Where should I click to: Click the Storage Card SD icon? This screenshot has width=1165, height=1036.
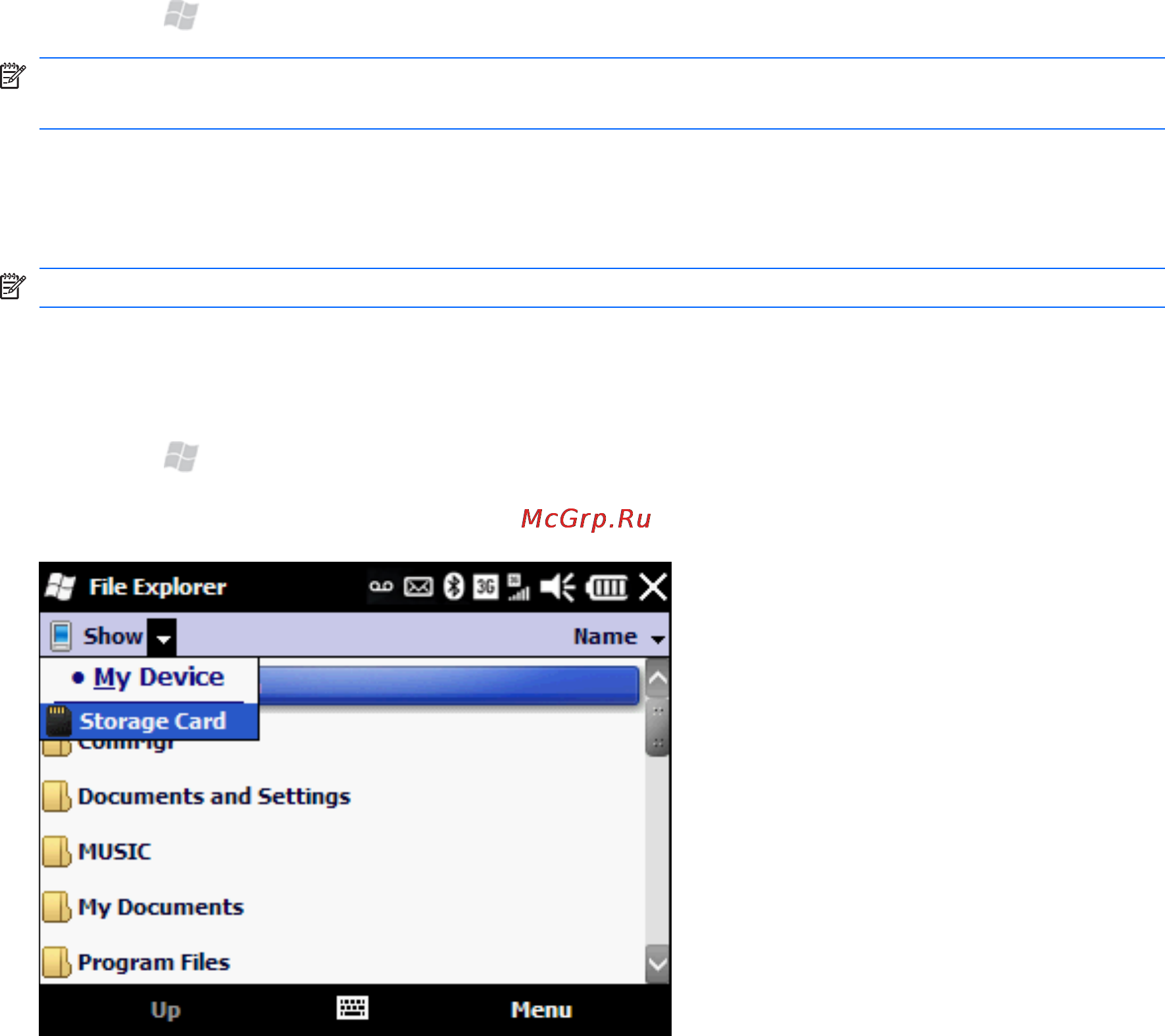click(x=59, y=721)
